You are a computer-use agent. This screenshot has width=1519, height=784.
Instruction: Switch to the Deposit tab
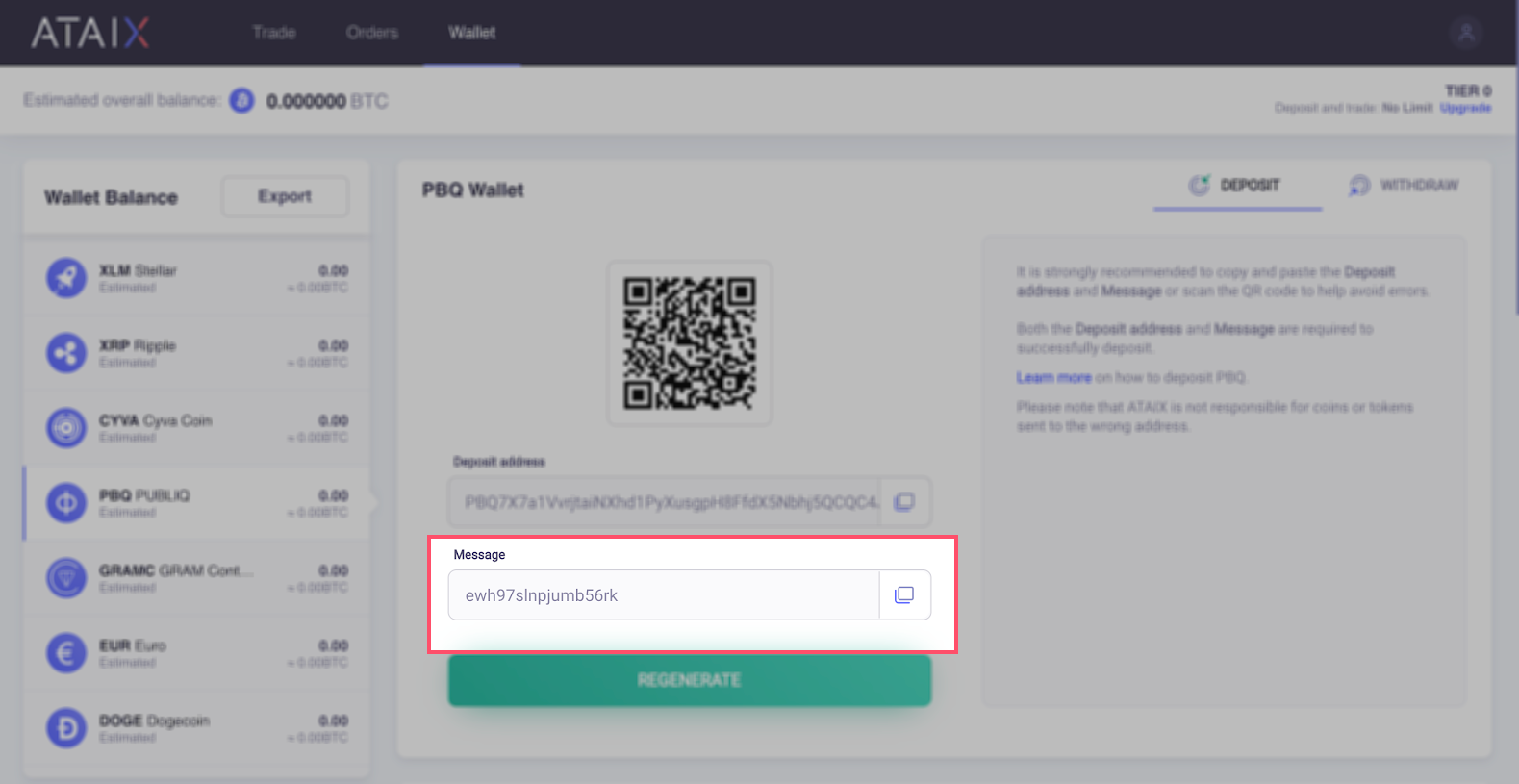click(1237, 185)
